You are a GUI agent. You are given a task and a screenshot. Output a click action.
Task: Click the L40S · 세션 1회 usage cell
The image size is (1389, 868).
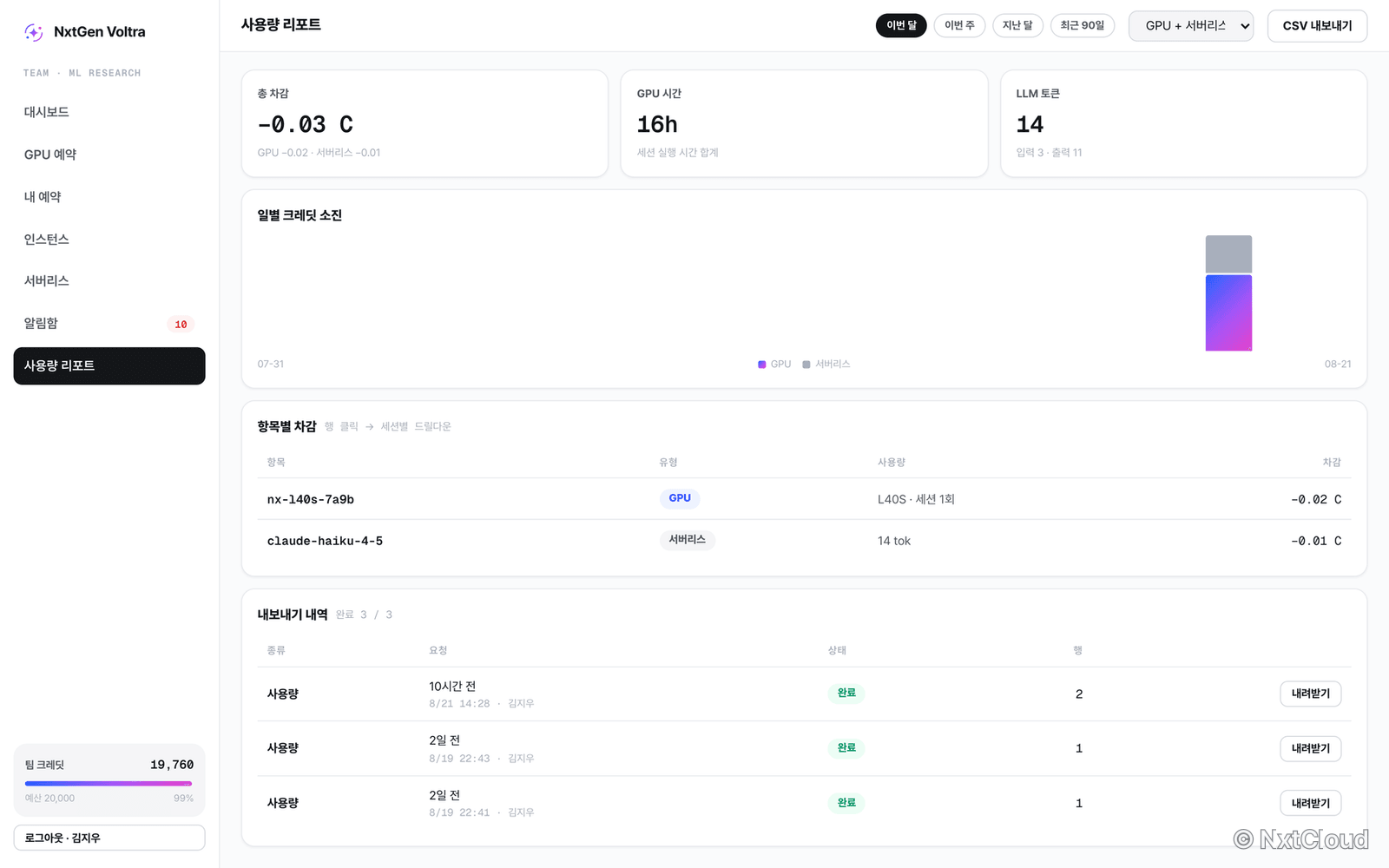point(916,499)
